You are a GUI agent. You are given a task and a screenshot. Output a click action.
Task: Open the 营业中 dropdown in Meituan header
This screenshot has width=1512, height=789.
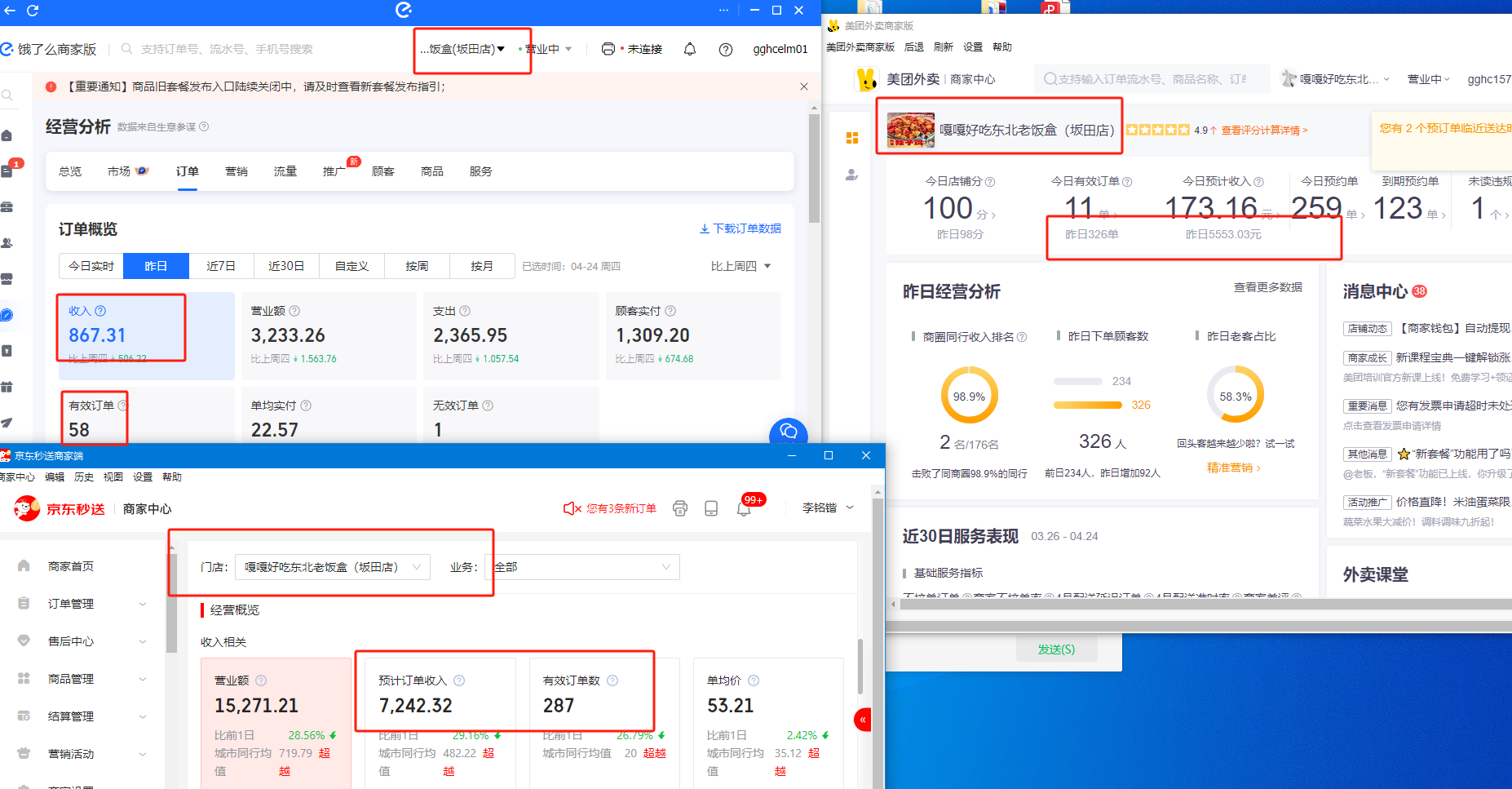click(x=1429, y=79)
